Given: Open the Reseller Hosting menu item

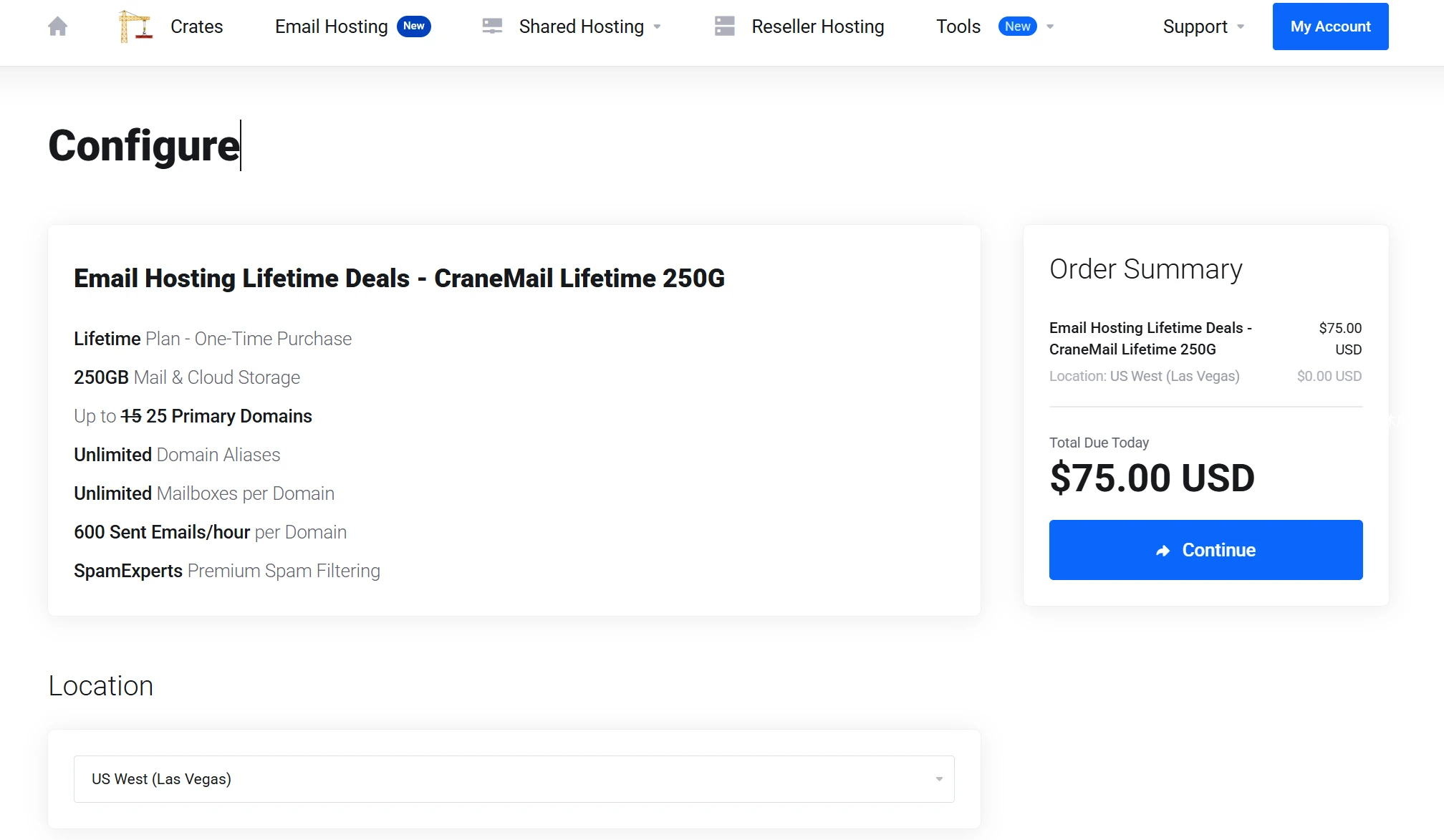Looking at the screenshot, I should point(818,26).
